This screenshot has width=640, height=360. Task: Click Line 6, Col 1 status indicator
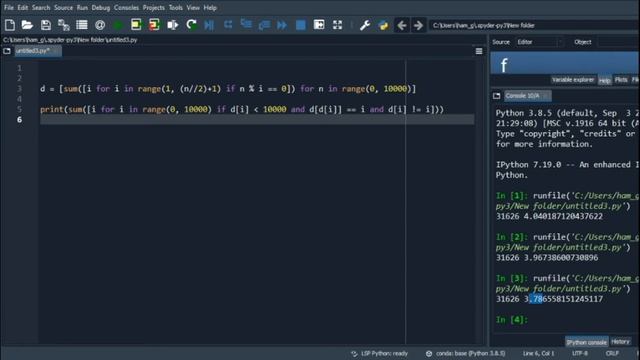538,353
